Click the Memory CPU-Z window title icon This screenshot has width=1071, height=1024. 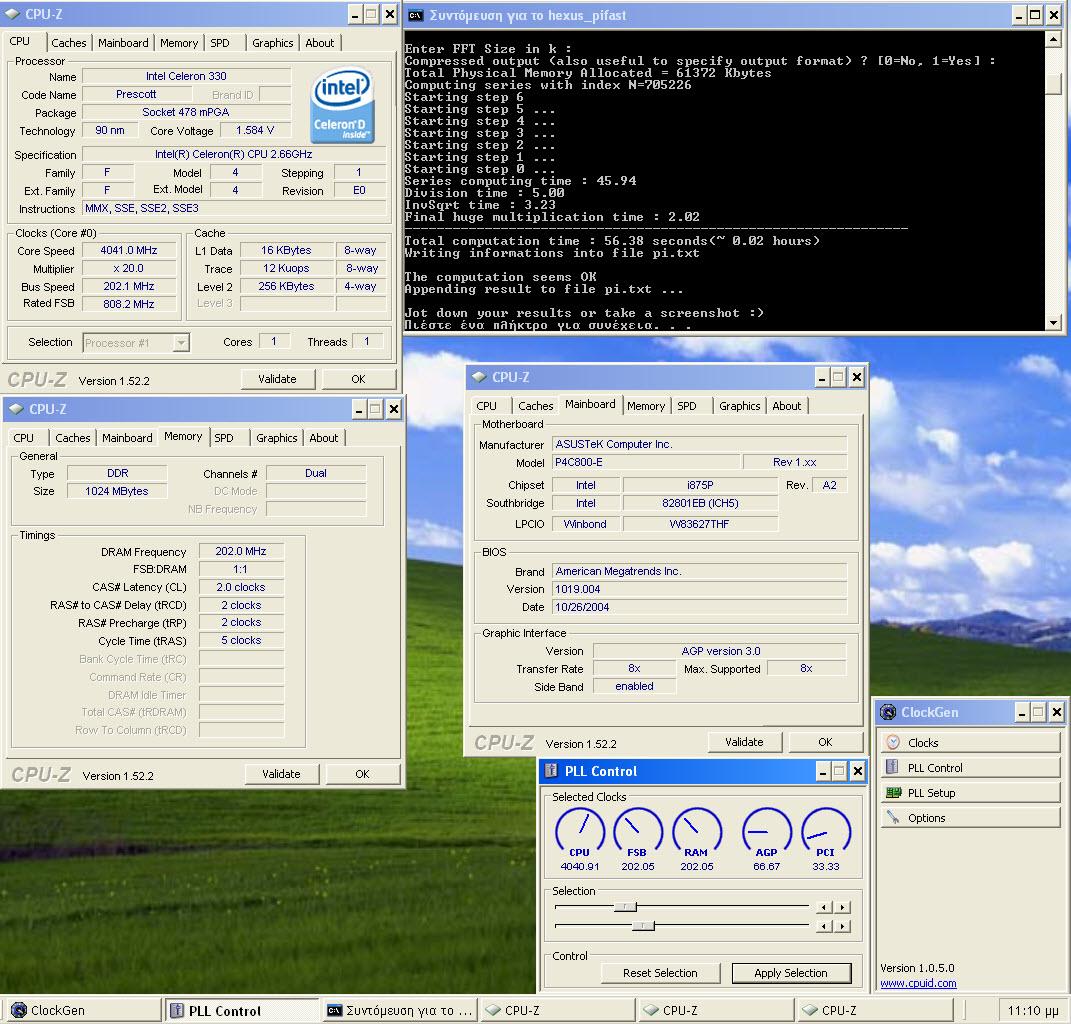click(x=16, y=409)
